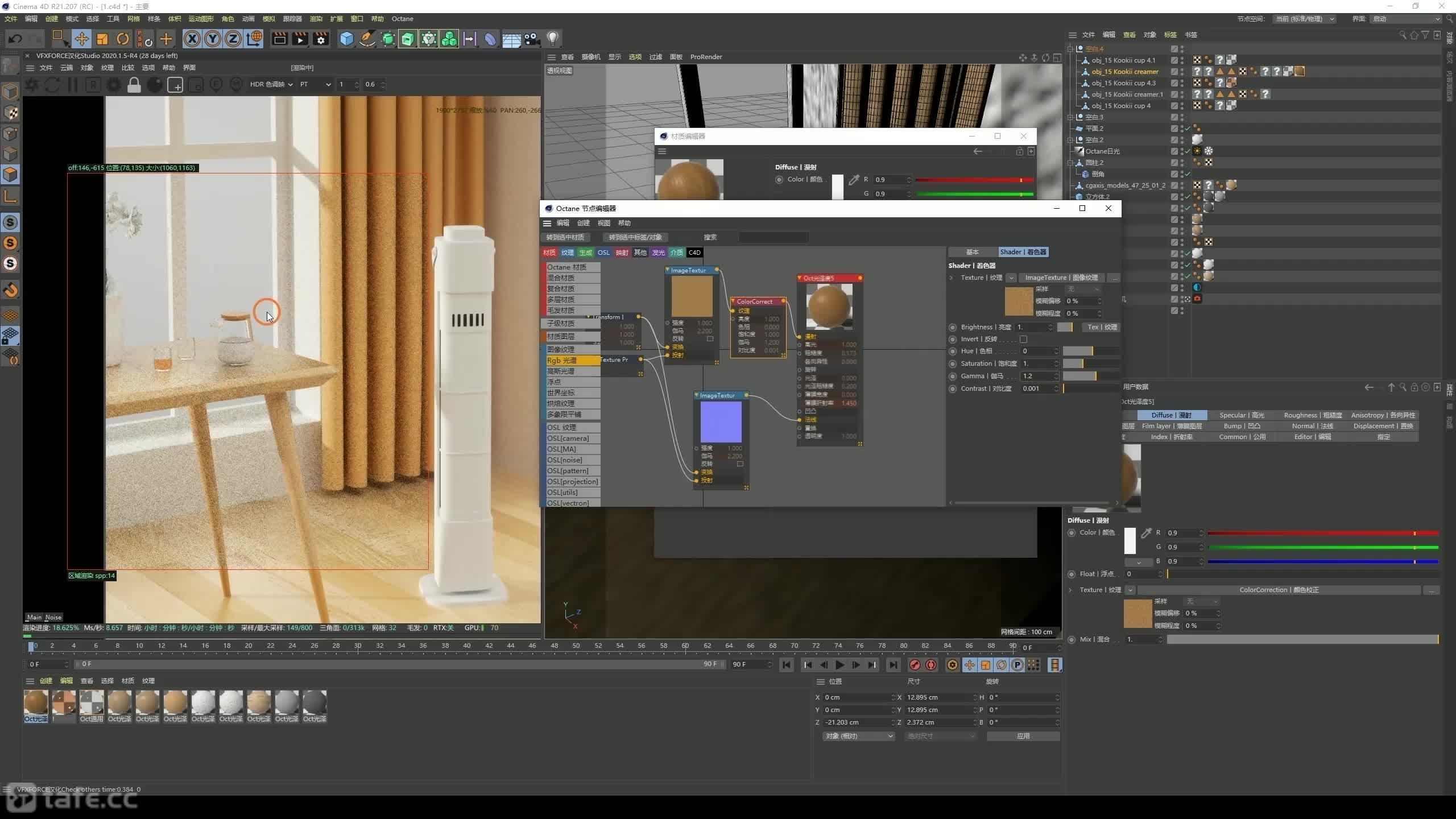Lock render resolution in Live Viewer
Screen dimensions: 1456x819
134,85
